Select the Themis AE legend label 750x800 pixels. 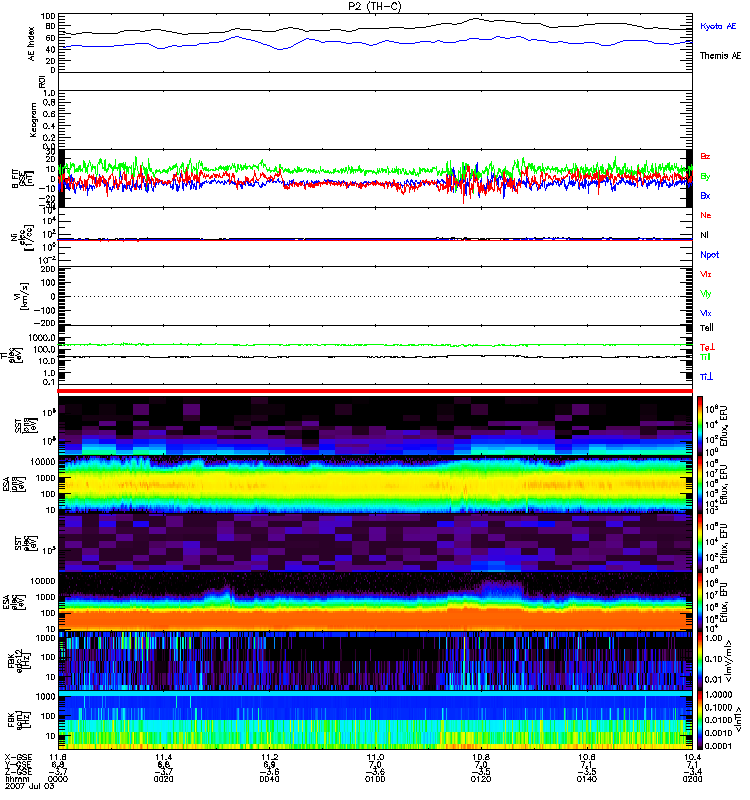tap(720, 56)
